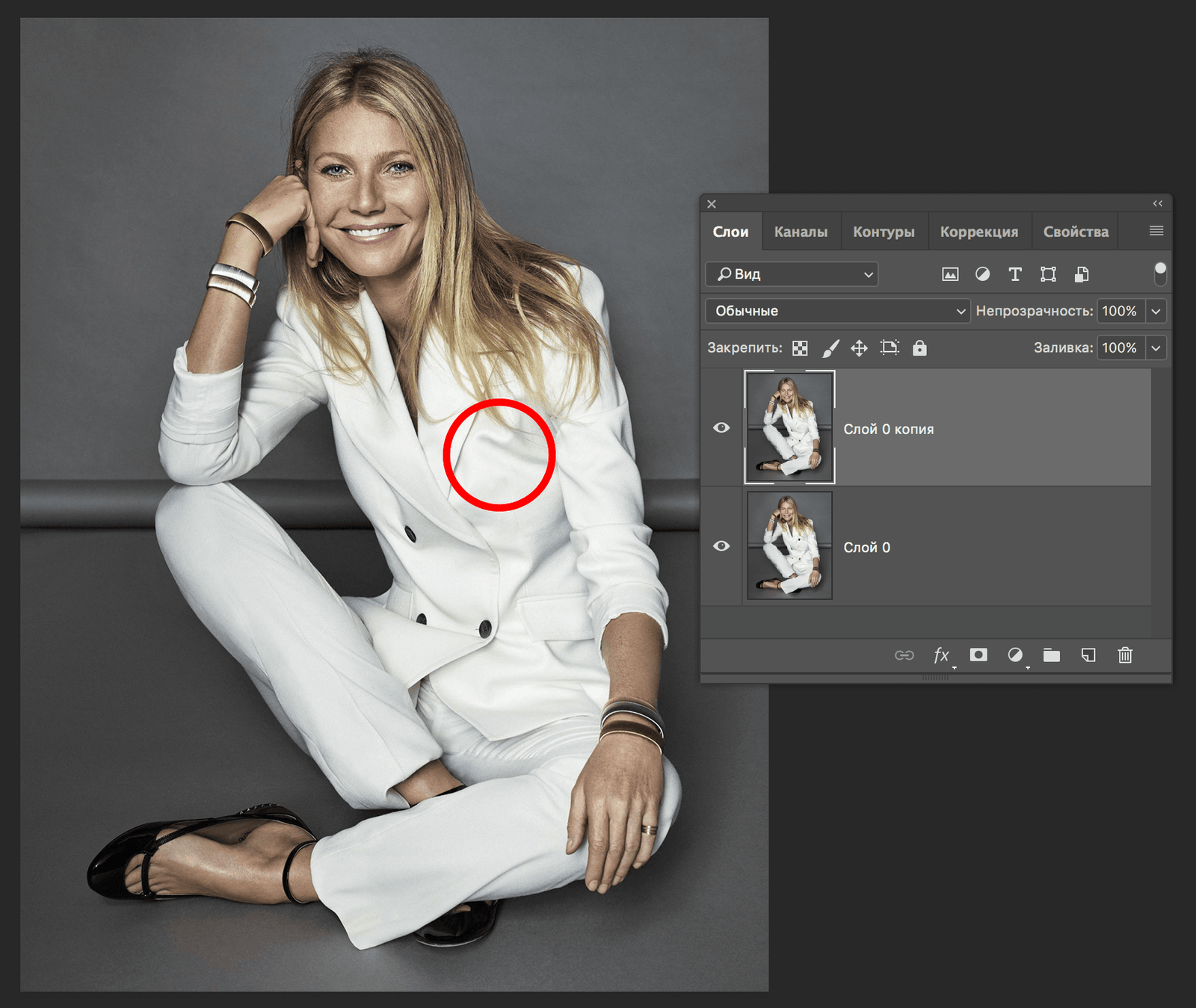This screenshot has width=1196, height=1008.
Task: Filter layers by type with the T icon
Action: tap(1014, 274)
